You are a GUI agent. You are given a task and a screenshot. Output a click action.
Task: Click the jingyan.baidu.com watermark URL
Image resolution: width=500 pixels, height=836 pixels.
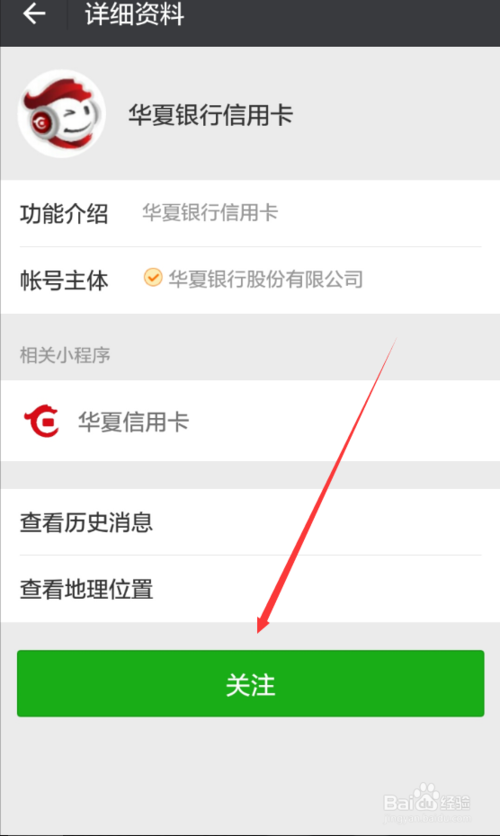(428, 817)
